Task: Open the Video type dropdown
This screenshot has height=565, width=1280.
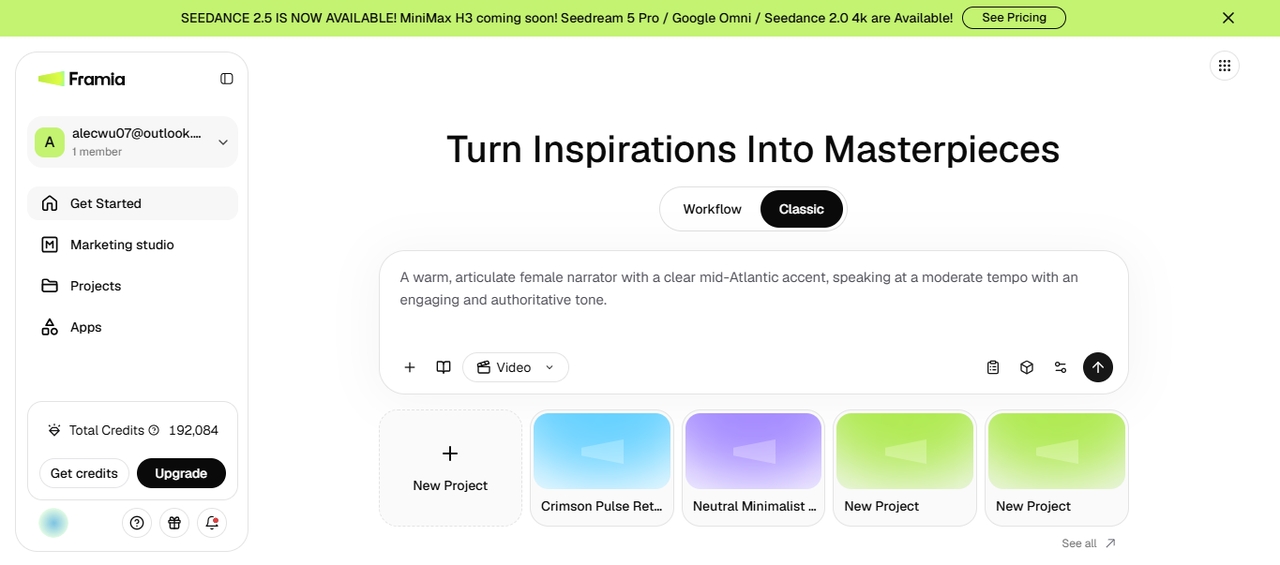Action: pyautogui.click(x=515, y=367)
